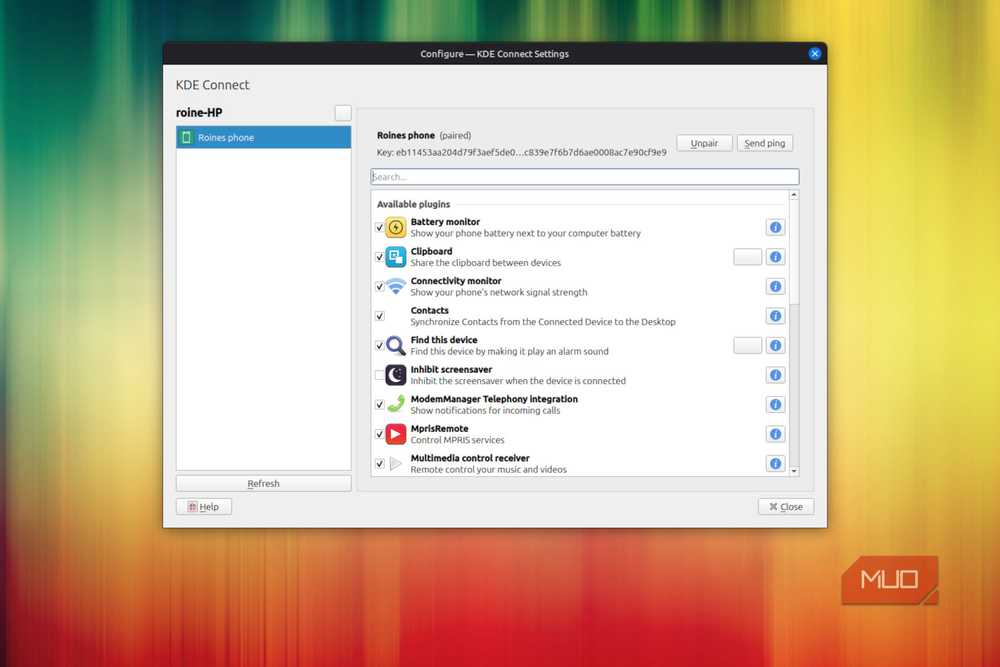Viewport: 1000px width, 667px height.
Task: Click the MprisRemote red play icon
Action: coord(395,434)
